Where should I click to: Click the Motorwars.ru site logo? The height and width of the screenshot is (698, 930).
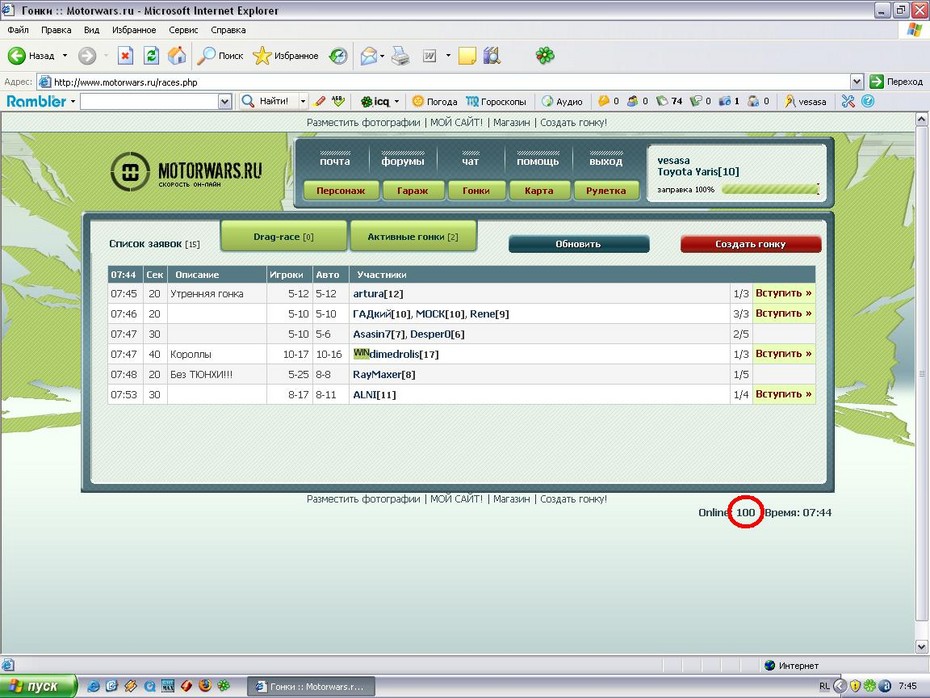click(x=186, y=171)
